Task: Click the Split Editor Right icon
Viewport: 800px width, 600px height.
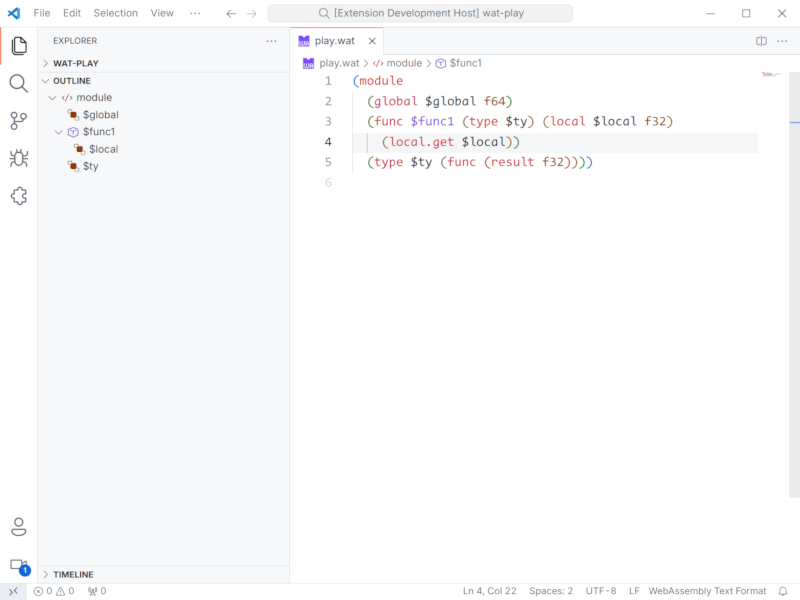Action: (761, 41)
